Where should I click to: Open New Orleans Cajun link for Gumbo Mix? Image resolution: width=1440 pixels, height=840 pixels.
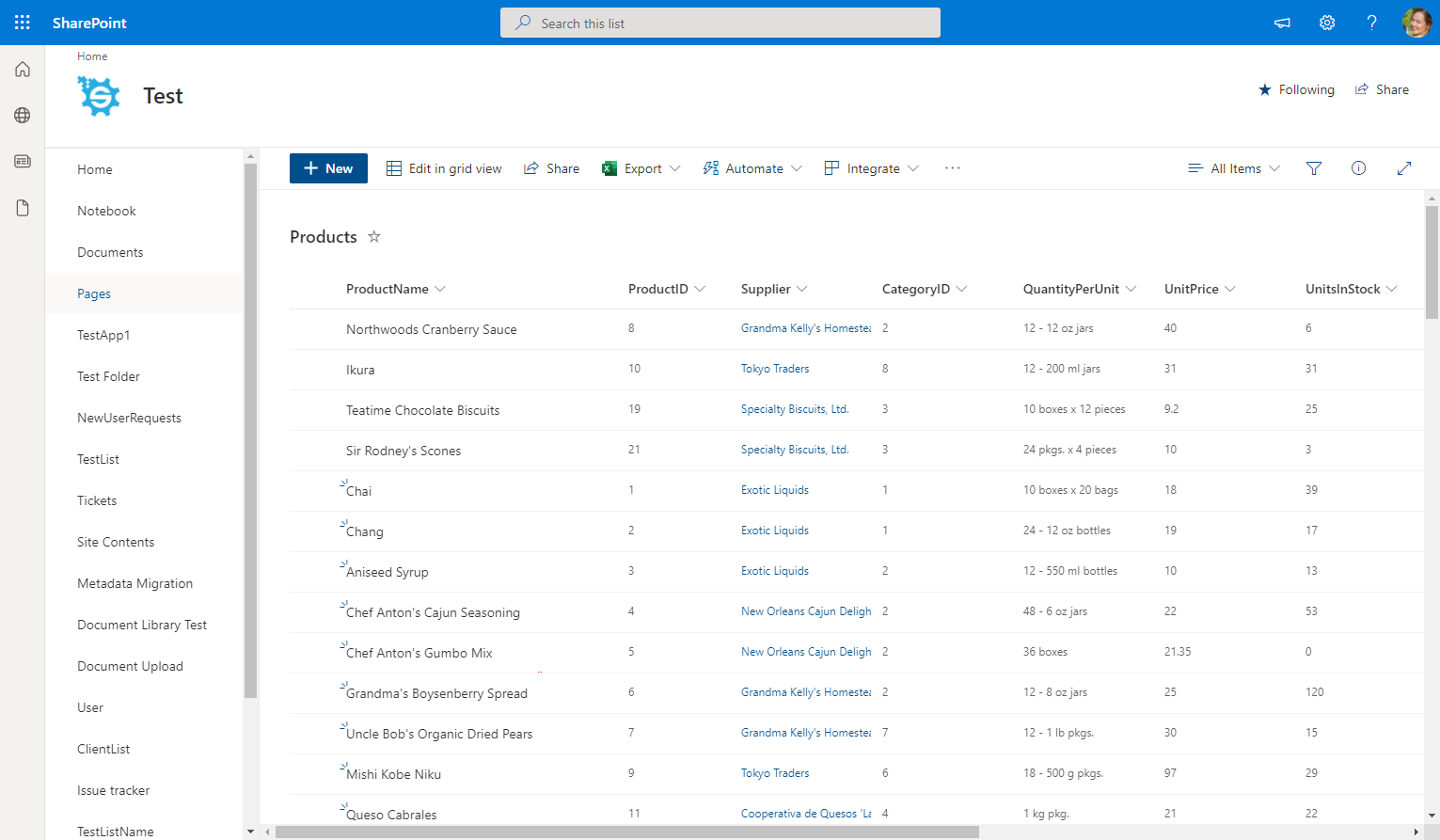coord(806,652)
